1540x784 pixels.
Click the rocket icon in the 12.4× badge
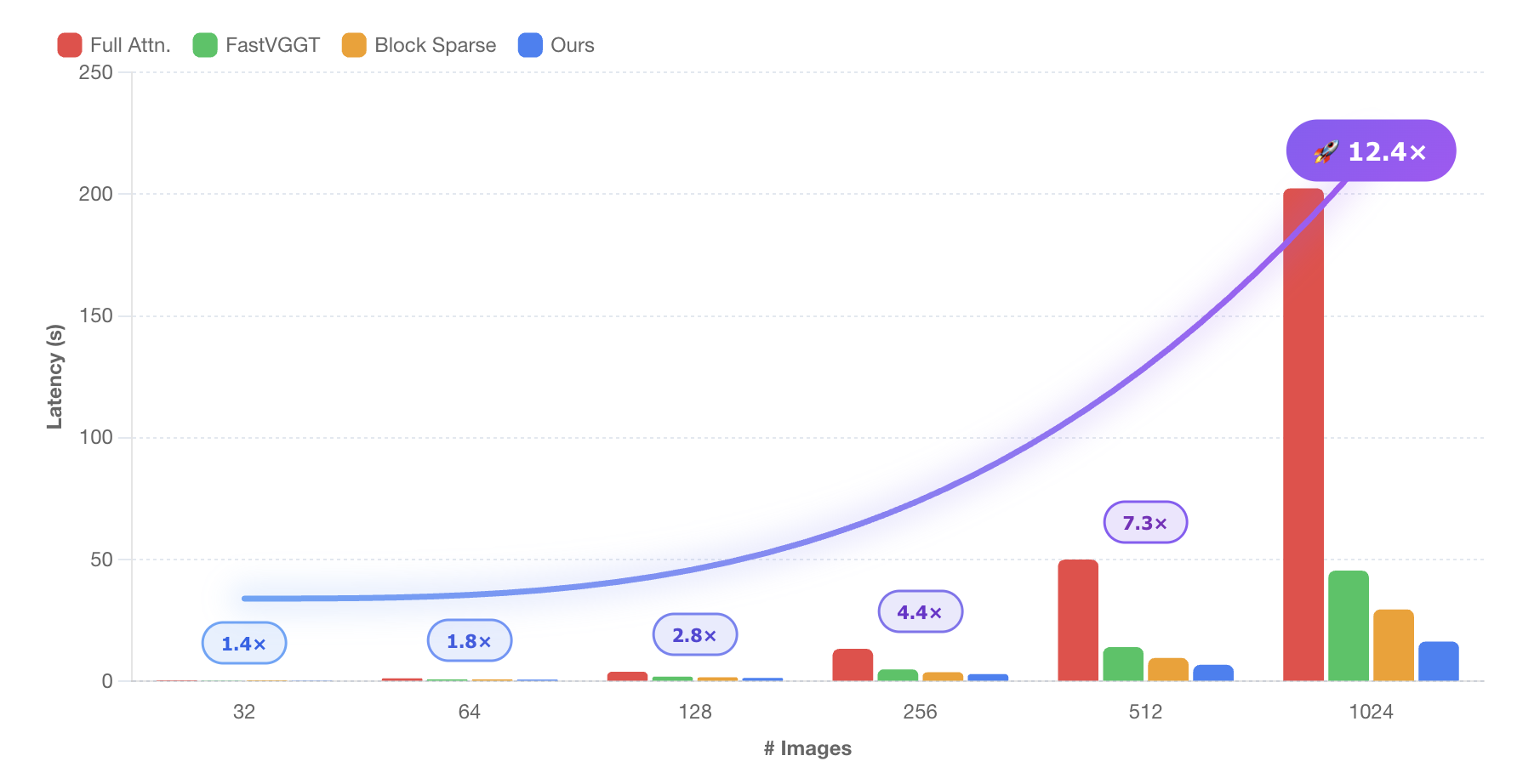tap(1326, 151)
